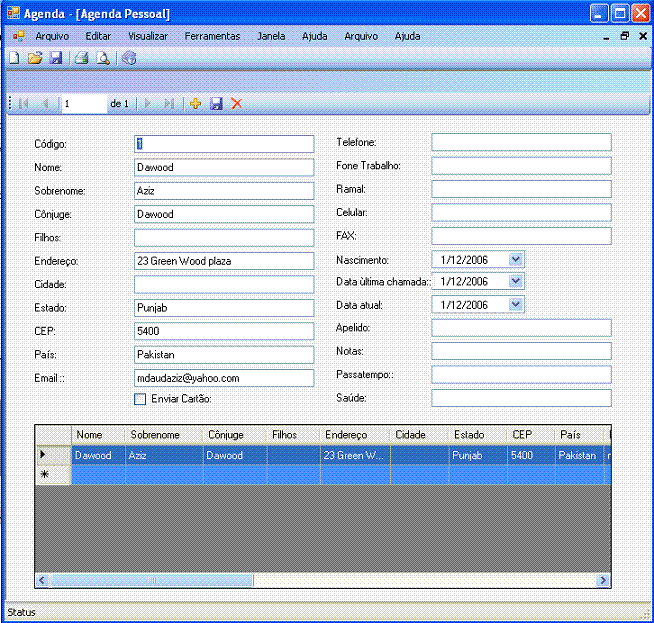Click the Cônjuge column header
The image size is (654, 623).
pos(235,435)
